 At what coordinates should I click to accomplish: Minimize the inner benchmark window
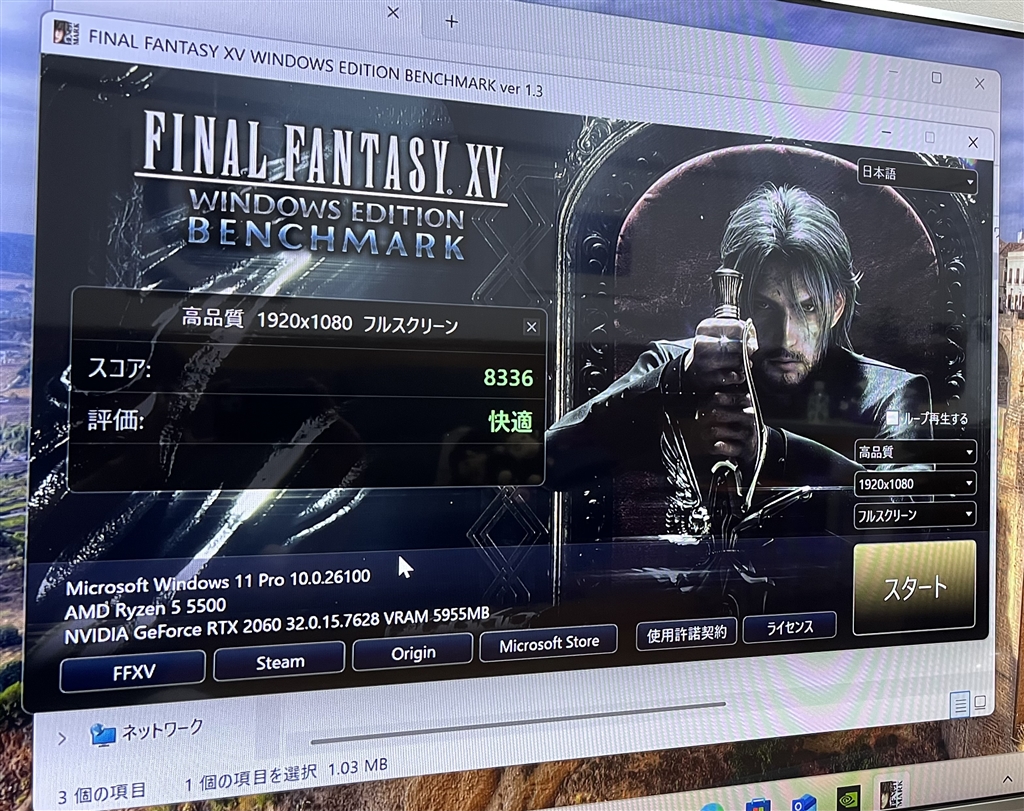886,132
